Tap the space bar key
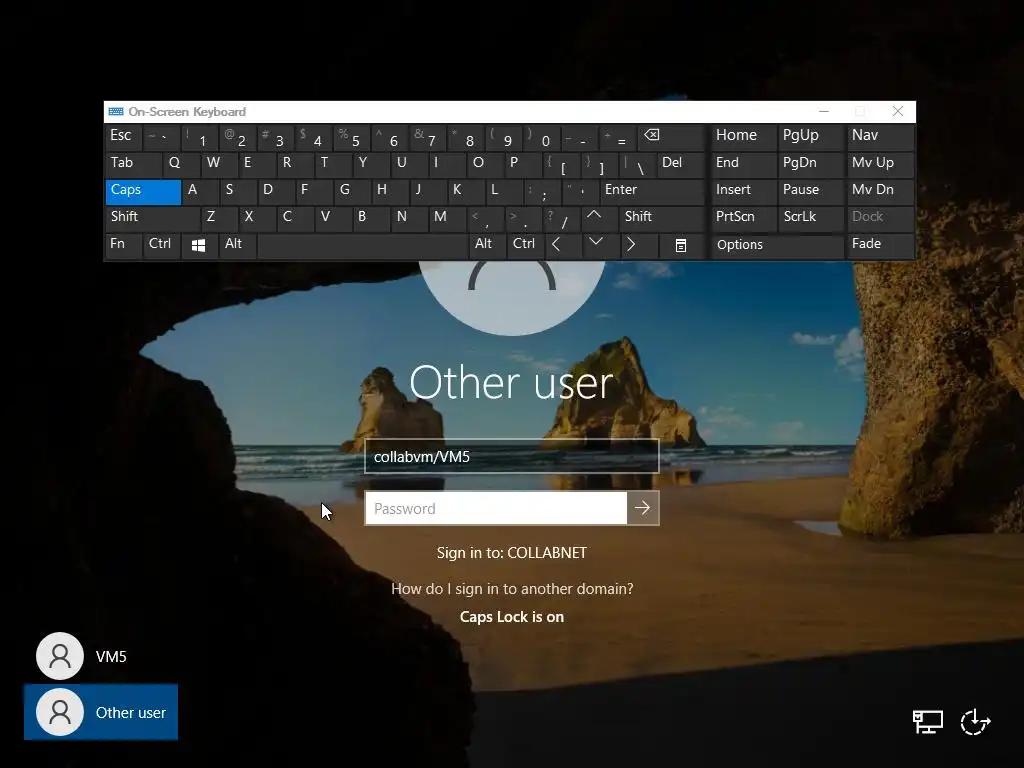This screenshot has height=768, width=1024. pos(362,246)
